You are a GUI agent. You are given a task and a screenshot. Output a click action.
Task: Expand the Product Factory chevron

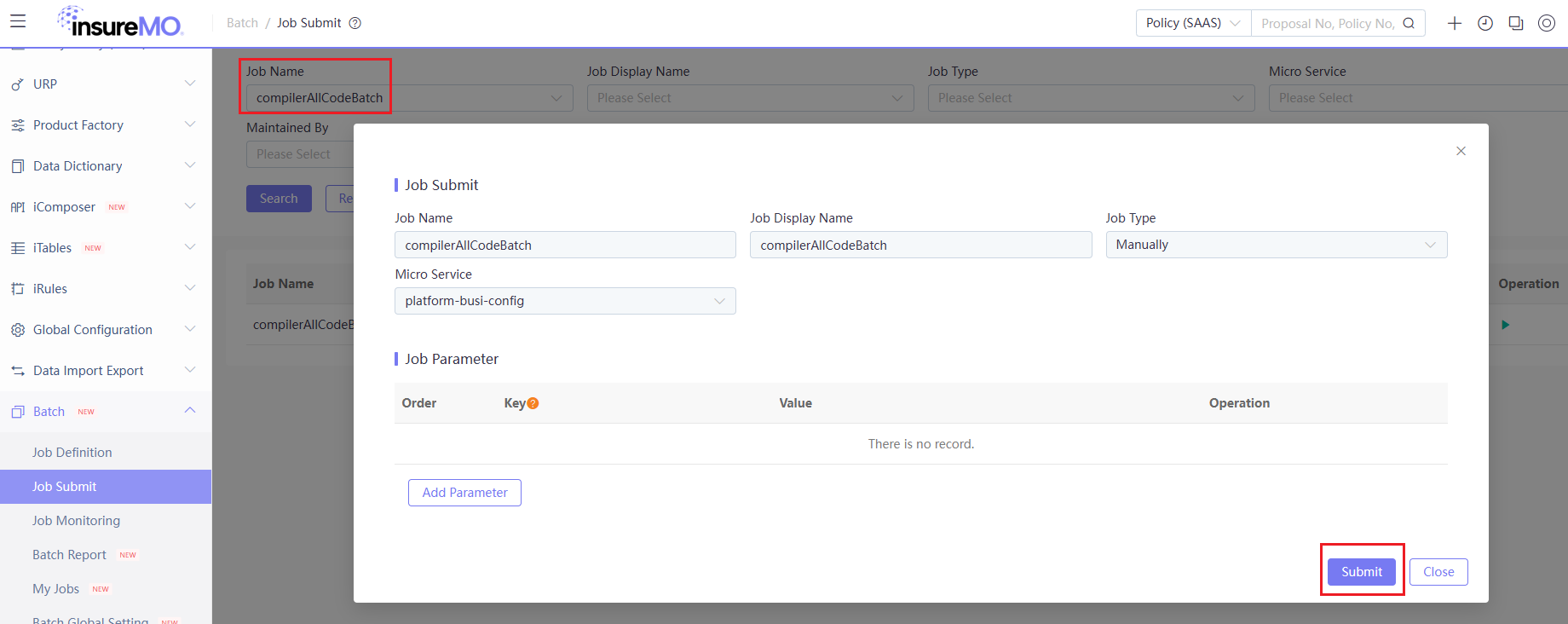click(190, 124)
